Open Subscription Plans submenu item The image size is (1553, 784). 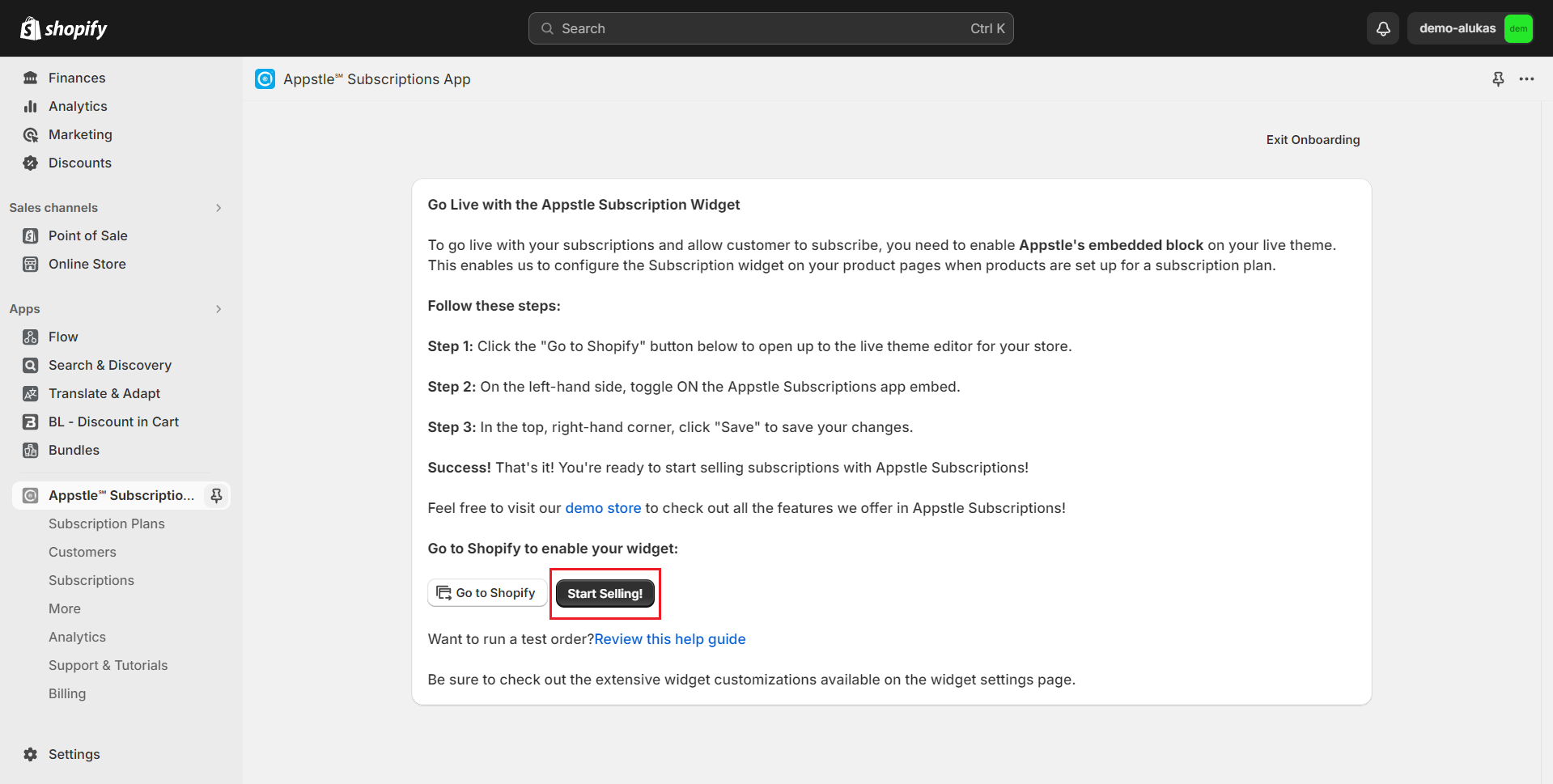point(106,523)
